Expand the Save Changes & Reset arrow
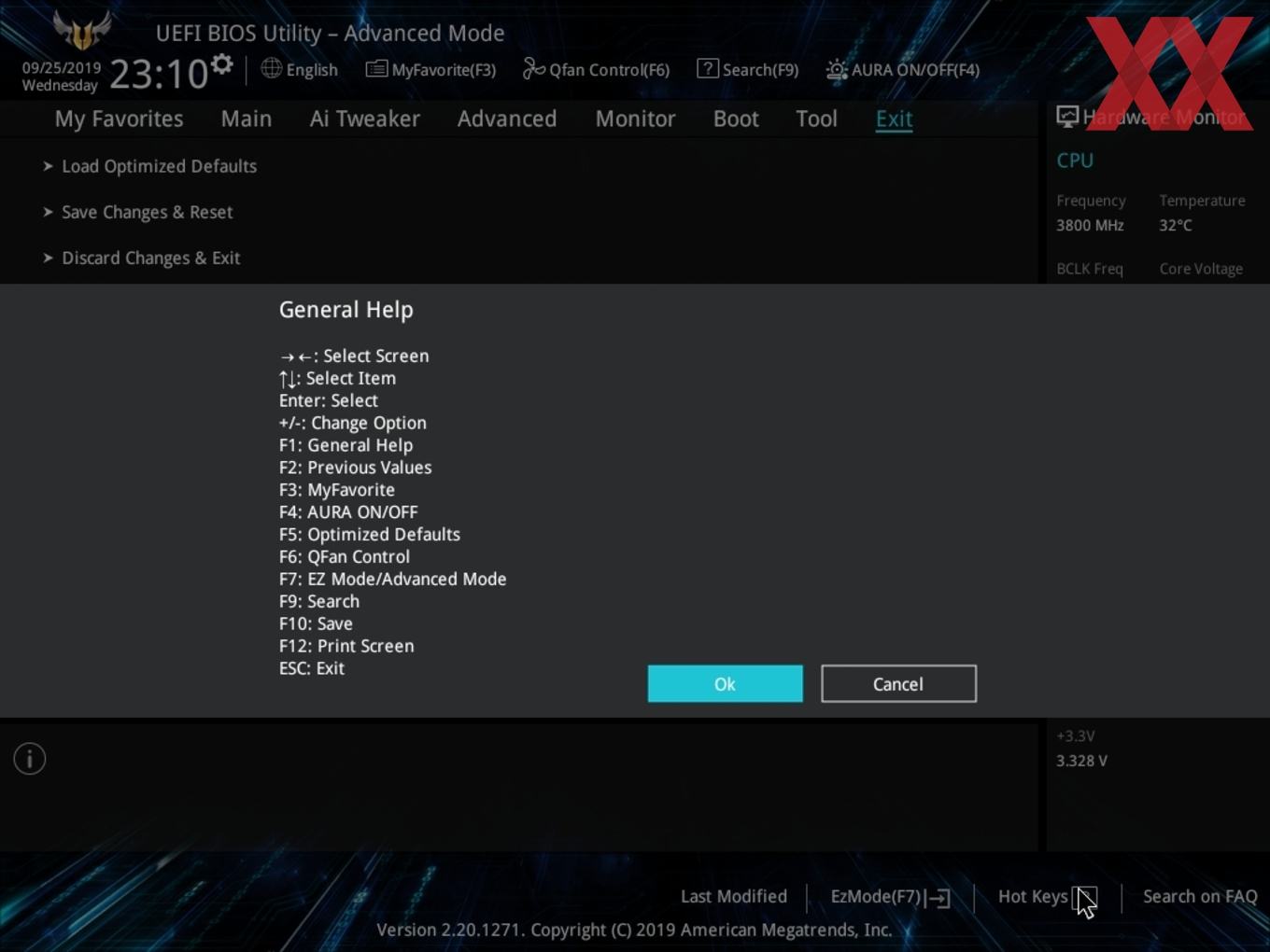 point(48,212)
